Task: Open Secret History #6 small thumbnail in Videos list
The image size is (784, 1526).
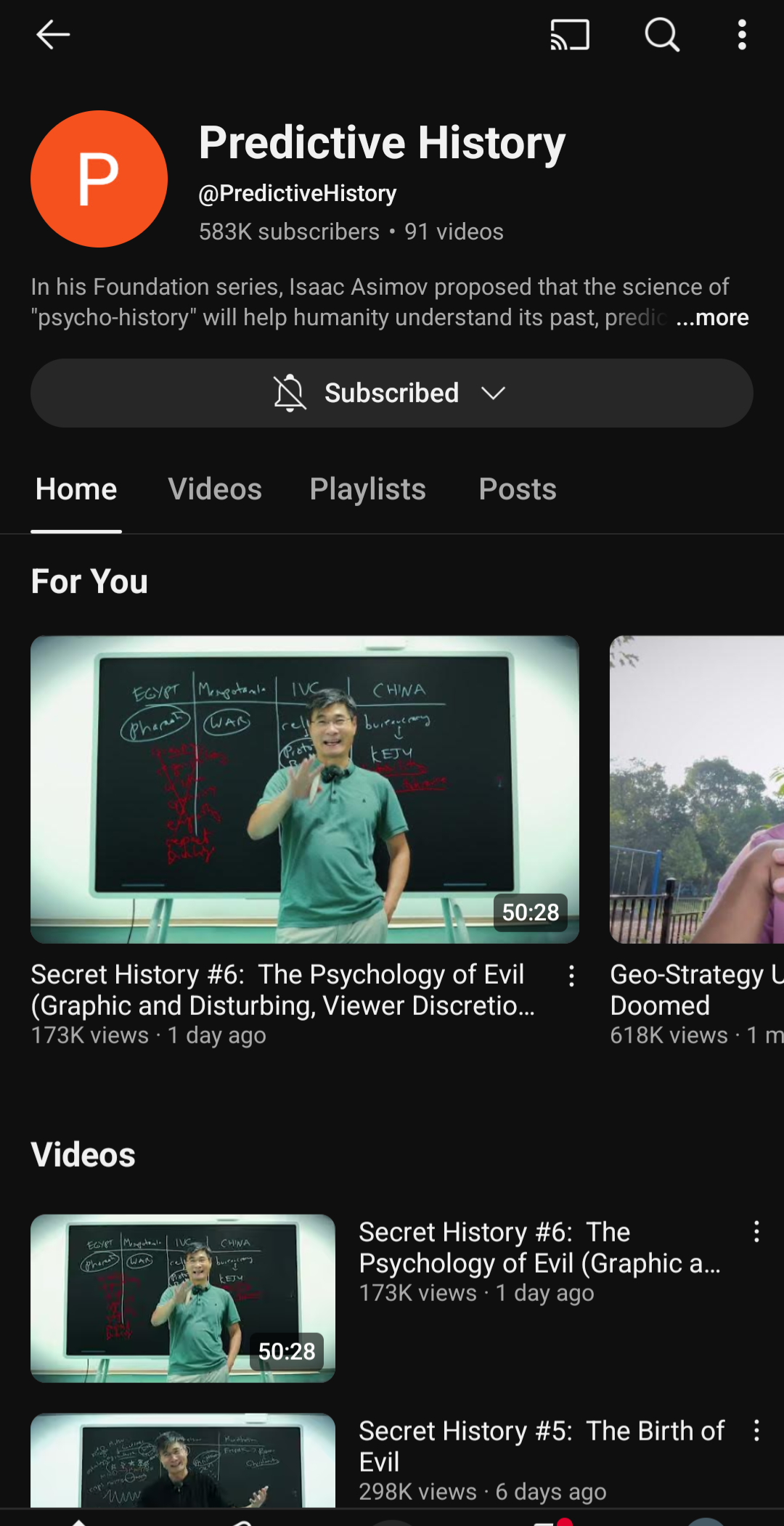Action: [183, 1298]
